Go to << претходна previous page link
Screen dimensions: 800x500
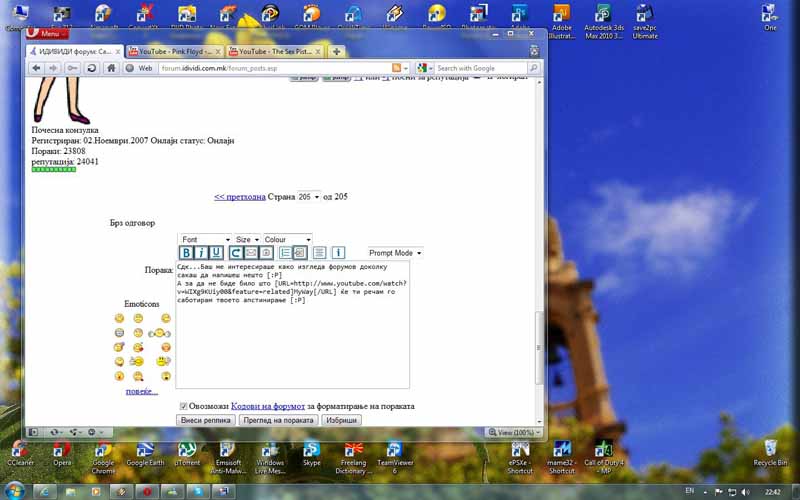240,196
